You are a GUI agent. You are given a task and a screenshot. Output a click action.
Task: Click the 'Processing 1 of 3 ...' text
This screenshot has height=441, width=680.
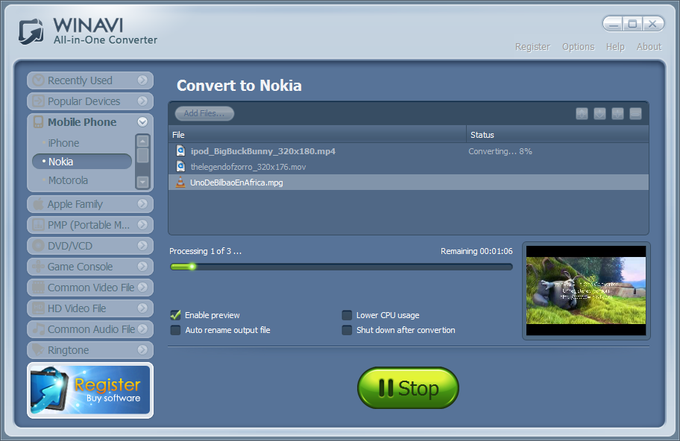tap(205, 251)
